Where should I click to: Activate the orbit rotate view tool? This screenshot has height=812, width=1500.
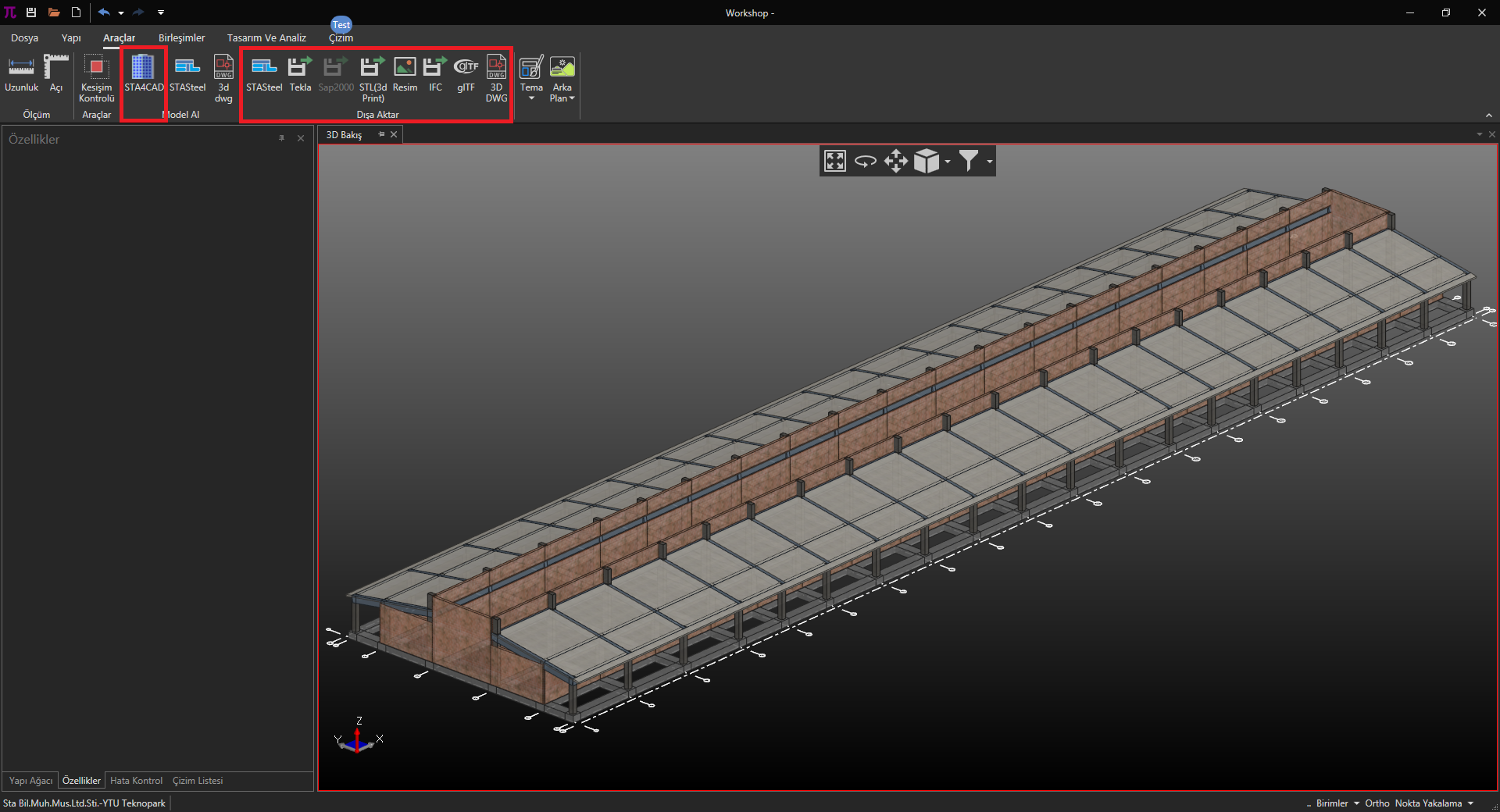(x=866, y=161)
